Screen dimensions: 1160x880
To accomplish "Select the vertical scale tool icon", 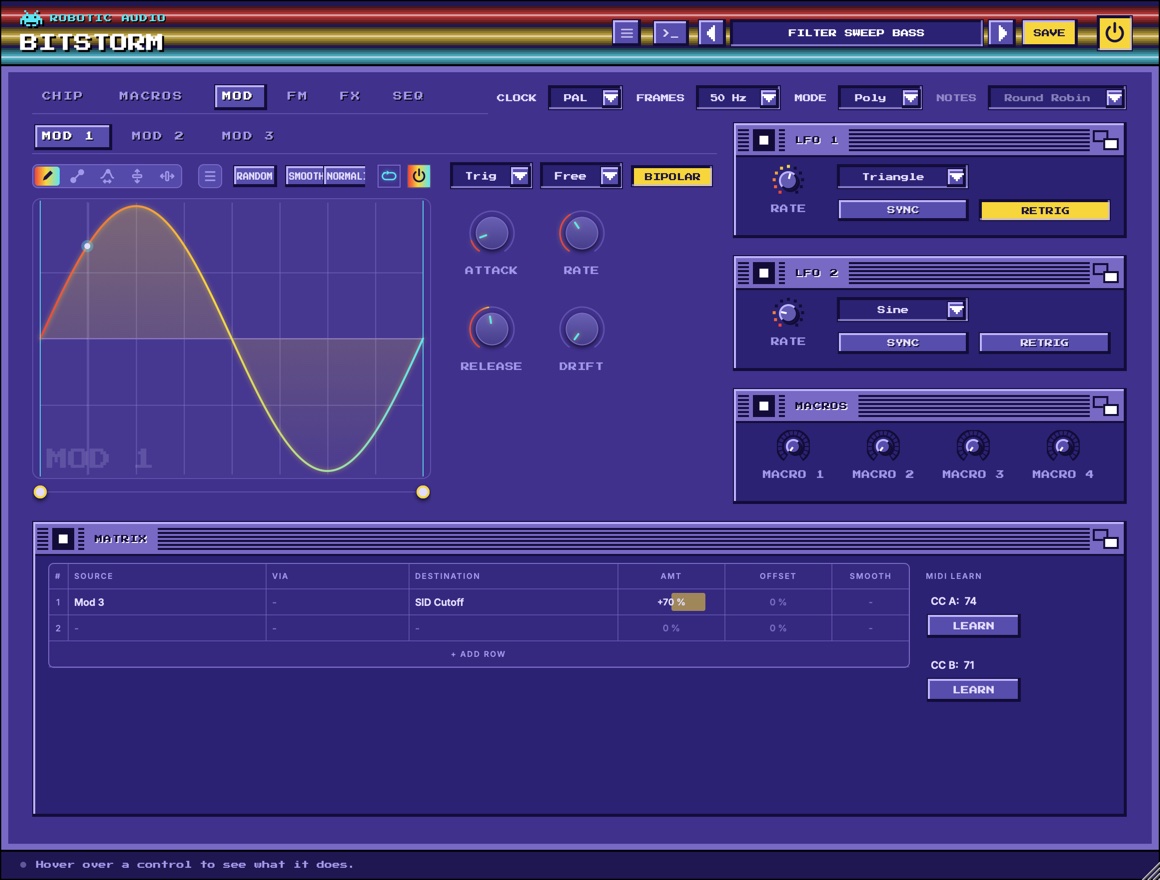I will click(x=137, y=176).
